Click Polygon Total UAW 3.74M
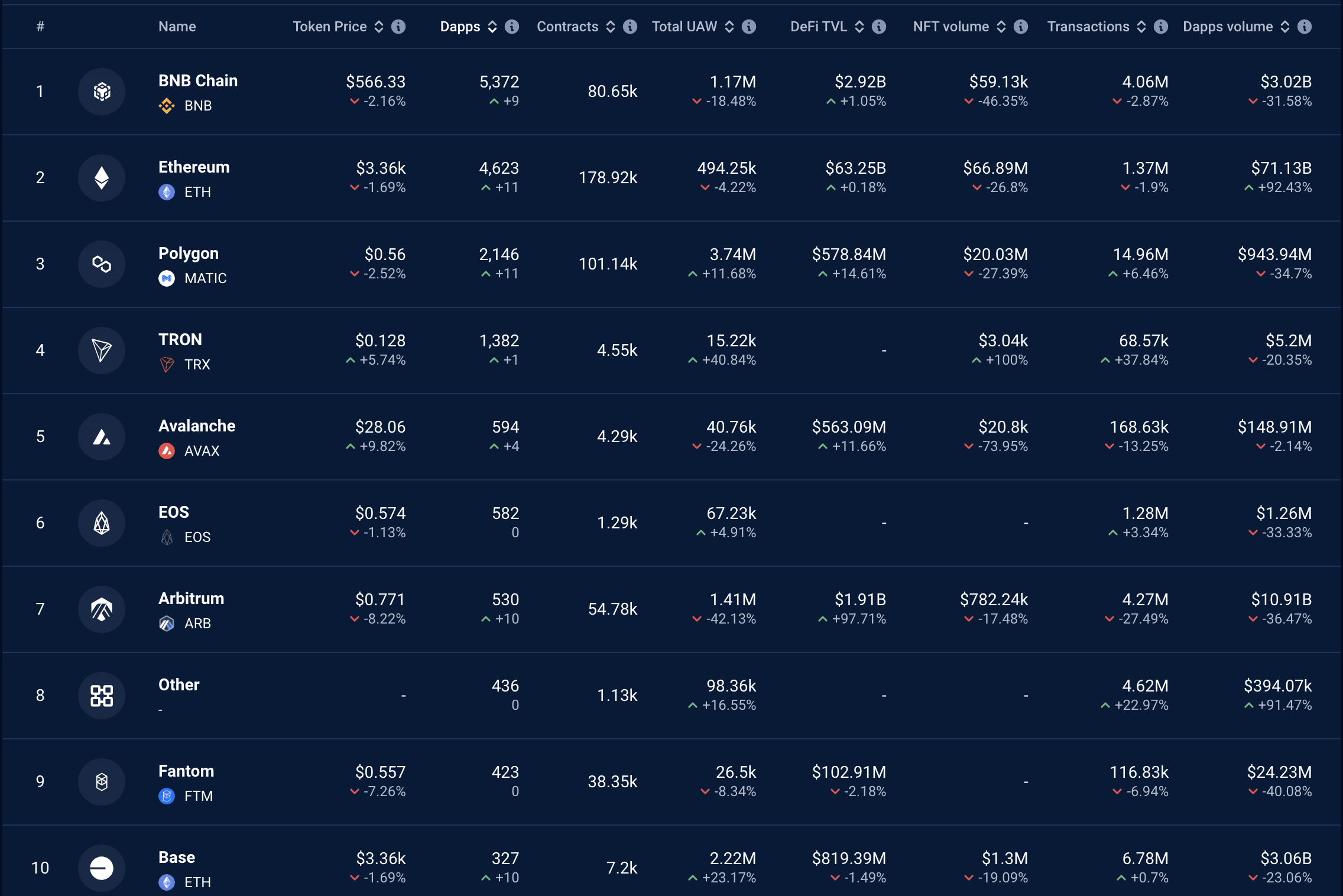This screenshot has height=896, width=1343. click(733, 255)
